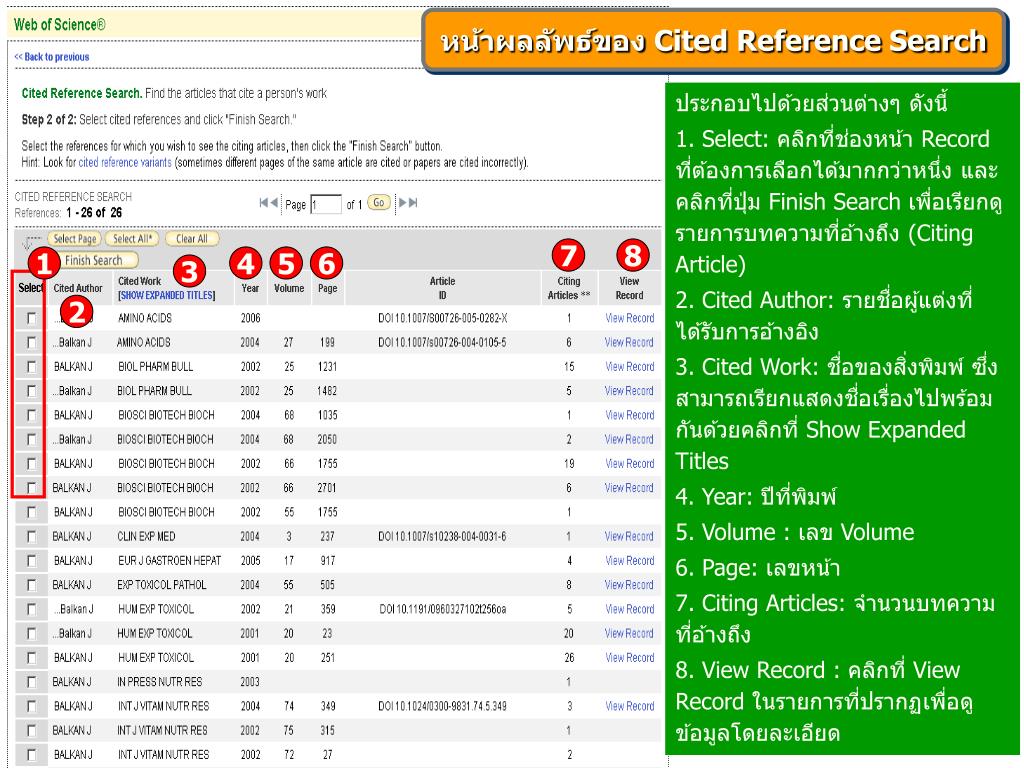Click the Citing Articles column header
The height and width of the screenshot is (768, 1024).
point(569,288)
